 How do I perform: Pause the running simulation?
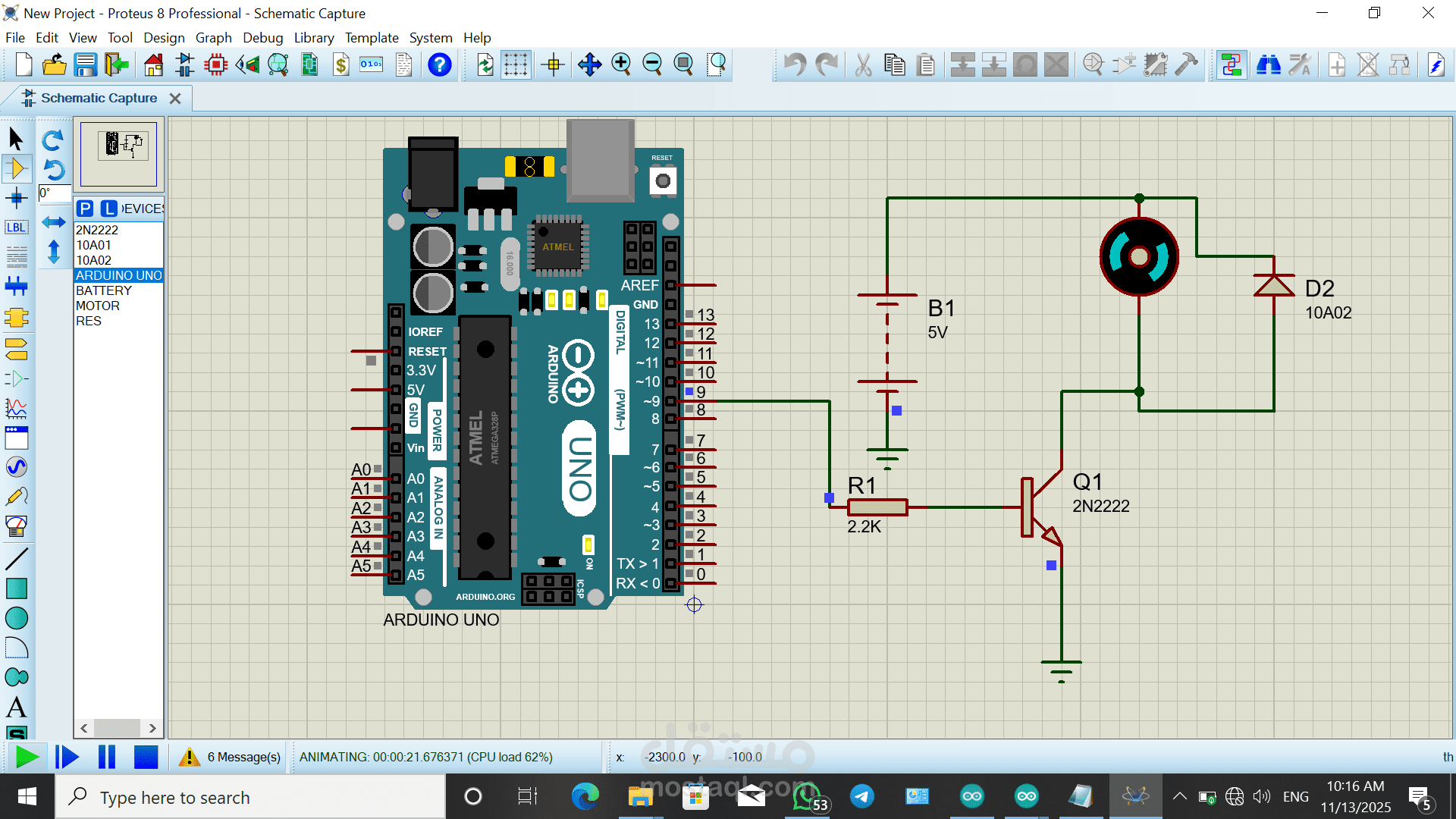pos(107,757)
